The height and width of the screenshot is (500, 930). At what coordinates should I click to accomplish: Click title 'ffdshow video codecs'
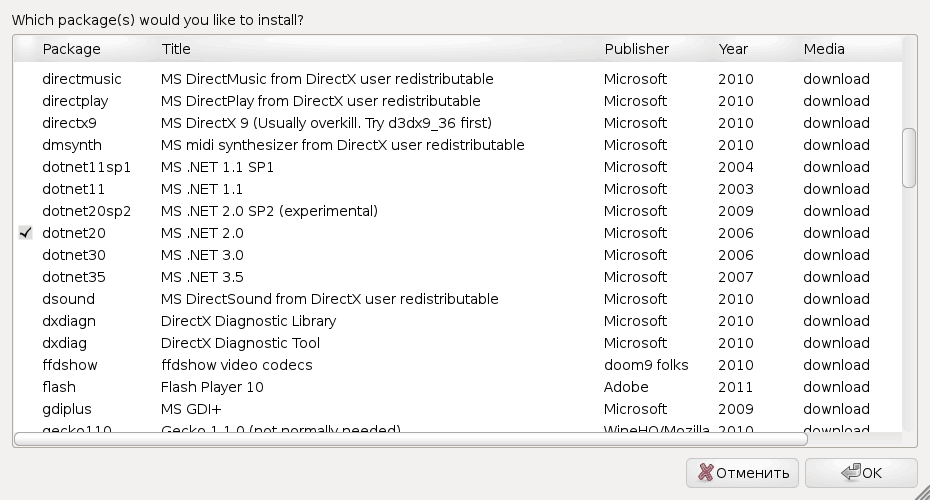tap(237, 365)
